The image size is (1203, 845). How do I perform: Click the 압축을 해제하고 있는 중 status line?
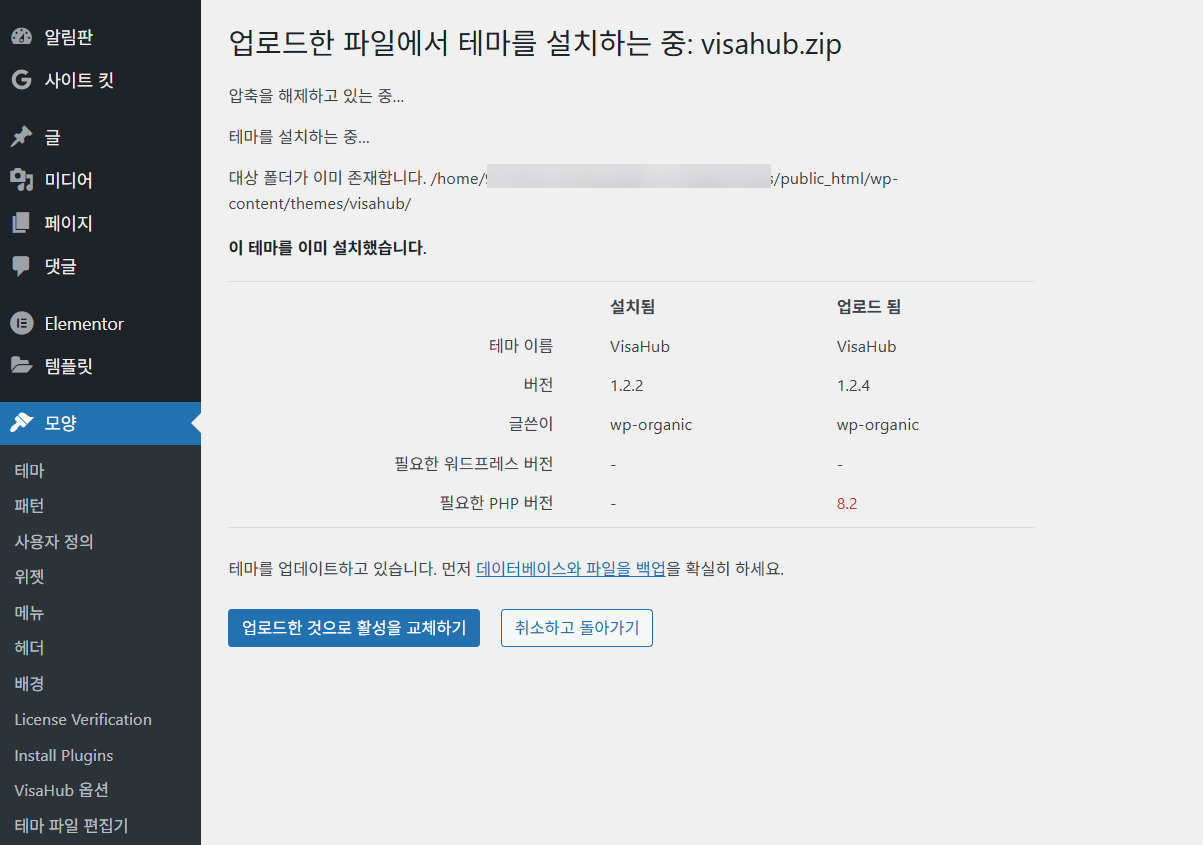[316, 97]
